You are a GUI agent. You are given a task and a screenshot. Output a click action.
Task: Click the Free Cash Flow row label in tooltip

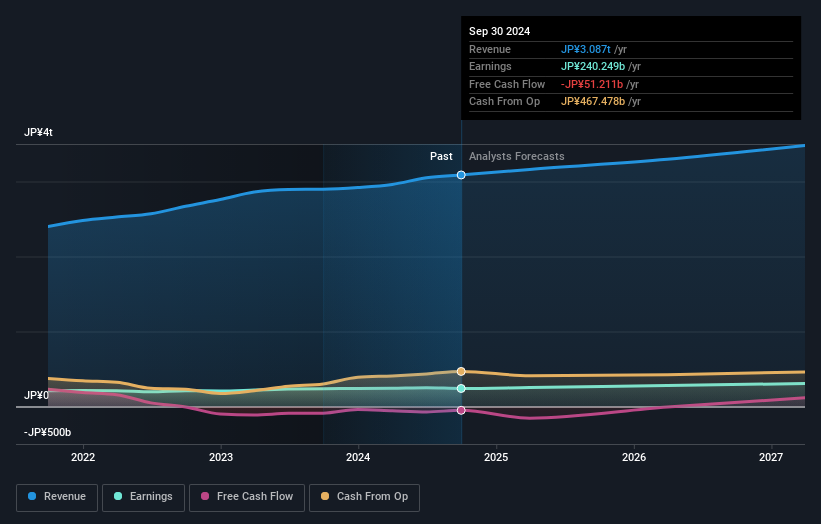point(507,84)
